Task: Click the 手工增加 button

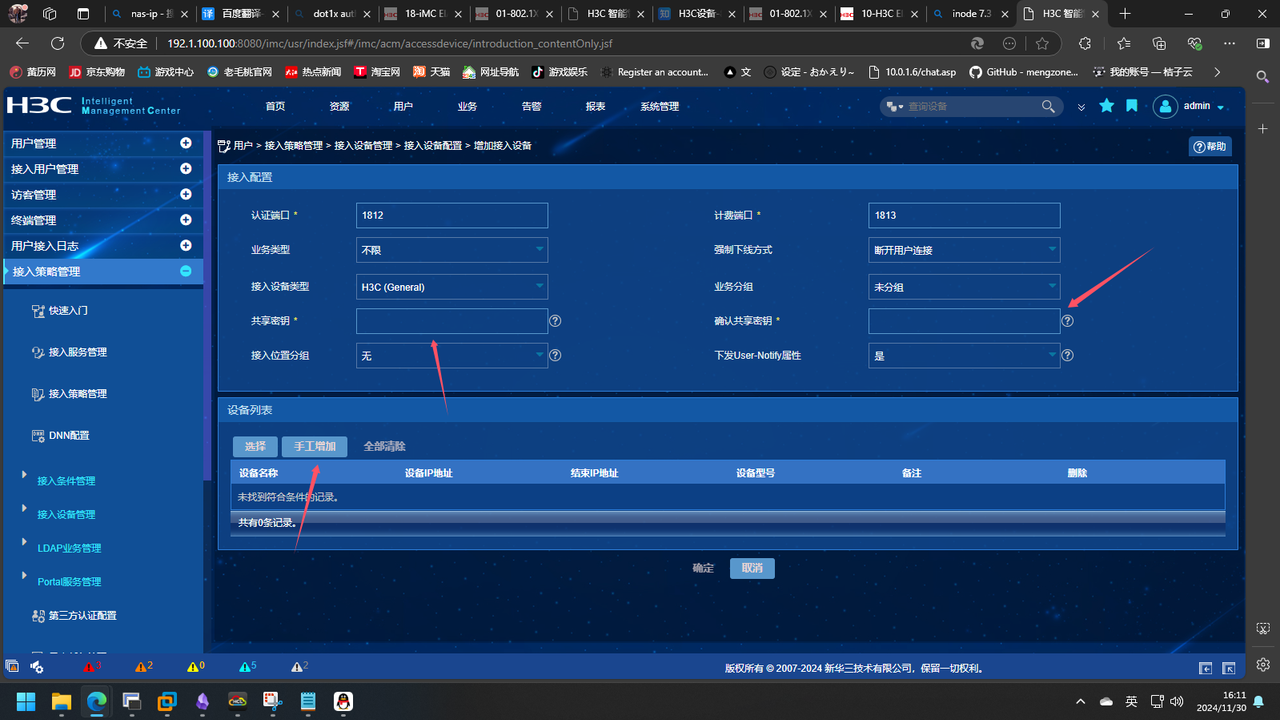Action: [x=315, y=446]
